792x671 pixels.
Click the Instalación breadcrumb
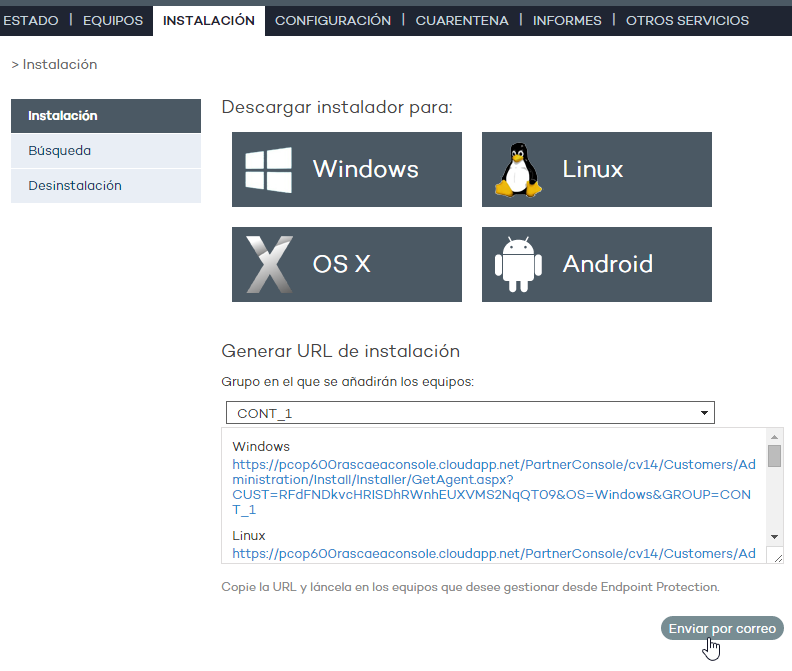(60, 65)
